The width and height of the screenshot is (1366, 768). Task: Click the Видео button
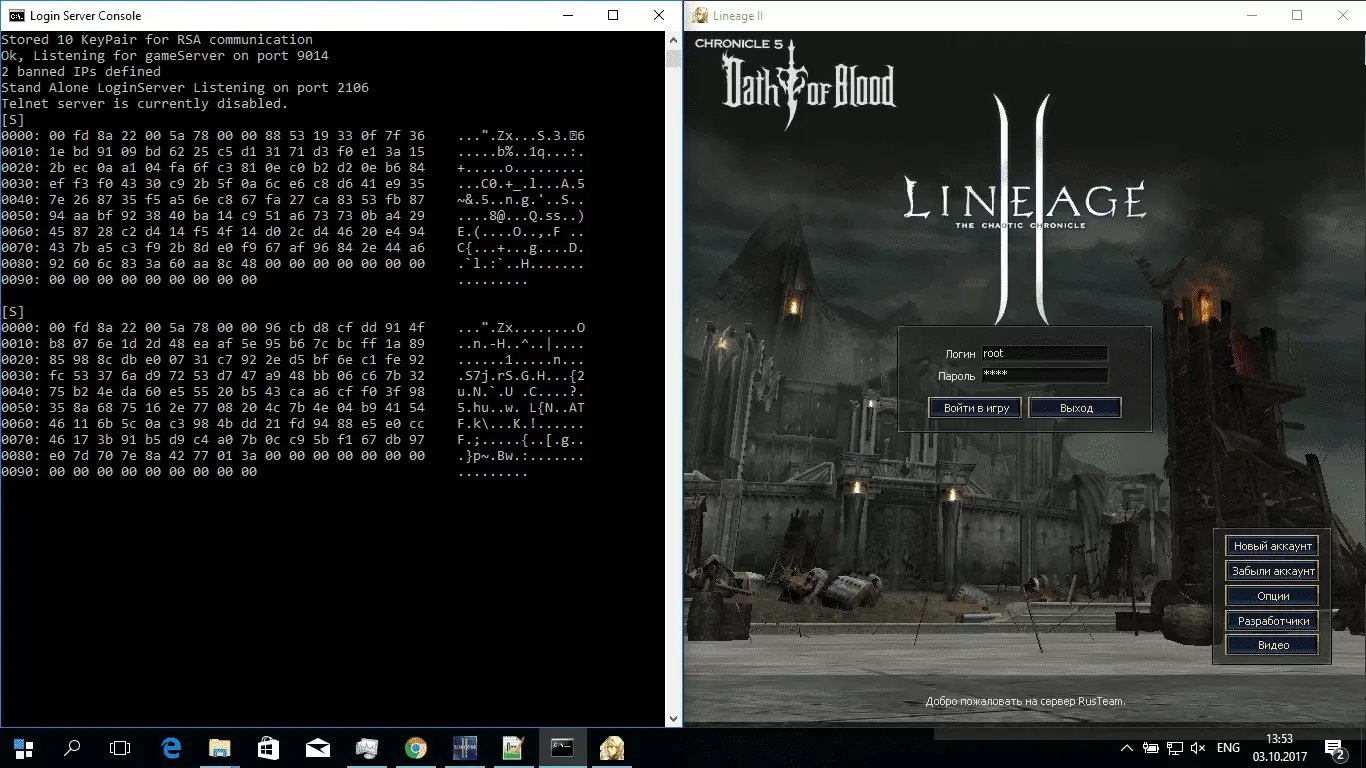[1272, 645]
